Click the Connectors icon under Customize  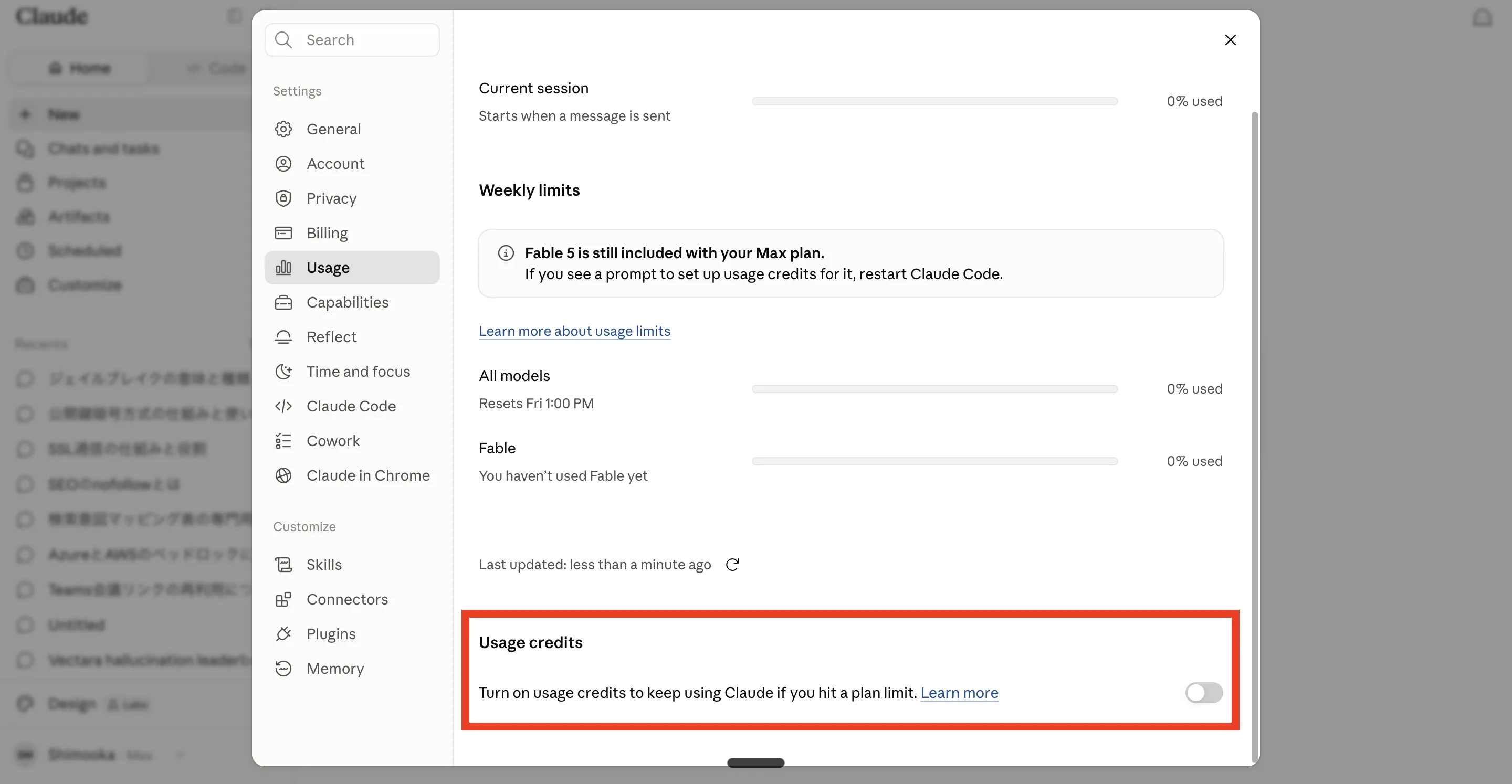pos(283,599)
